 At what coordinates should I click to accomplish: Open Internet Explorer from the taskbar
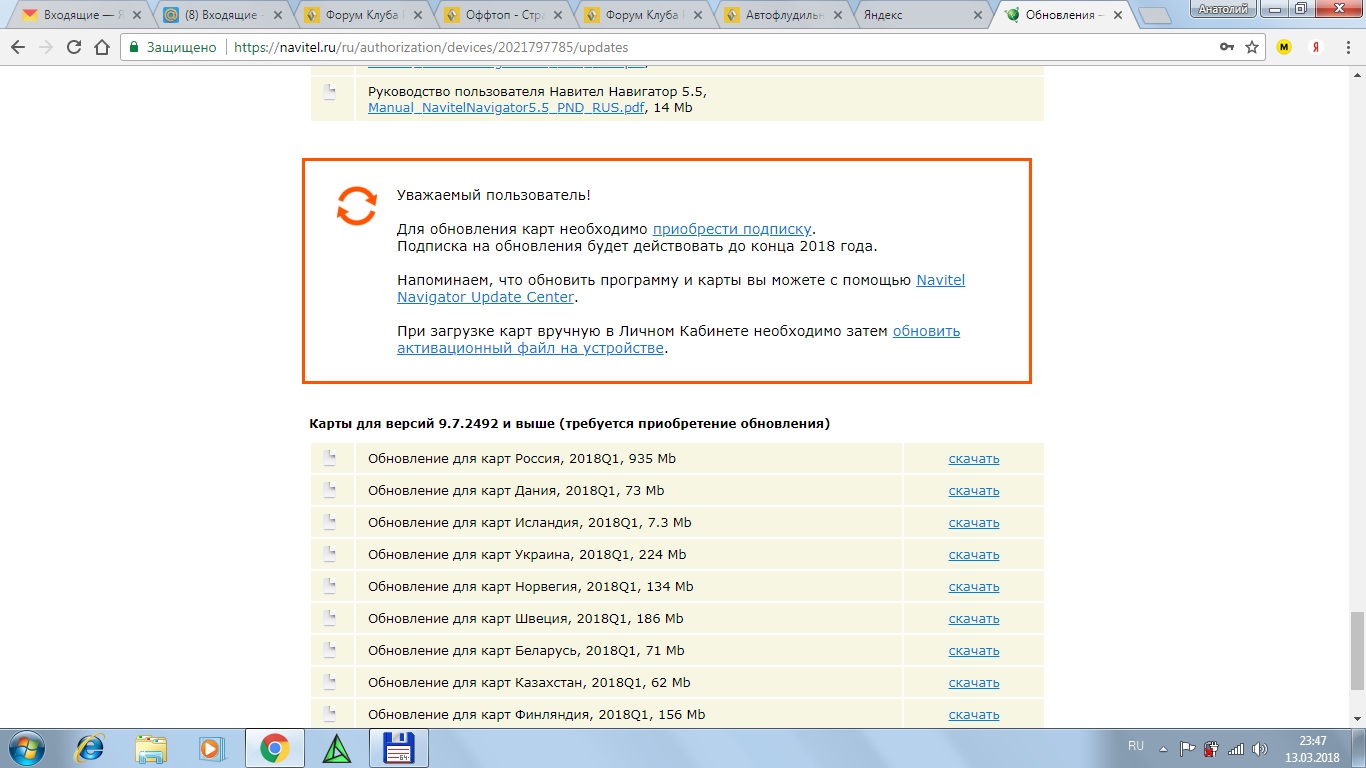(x=91, y=748)
